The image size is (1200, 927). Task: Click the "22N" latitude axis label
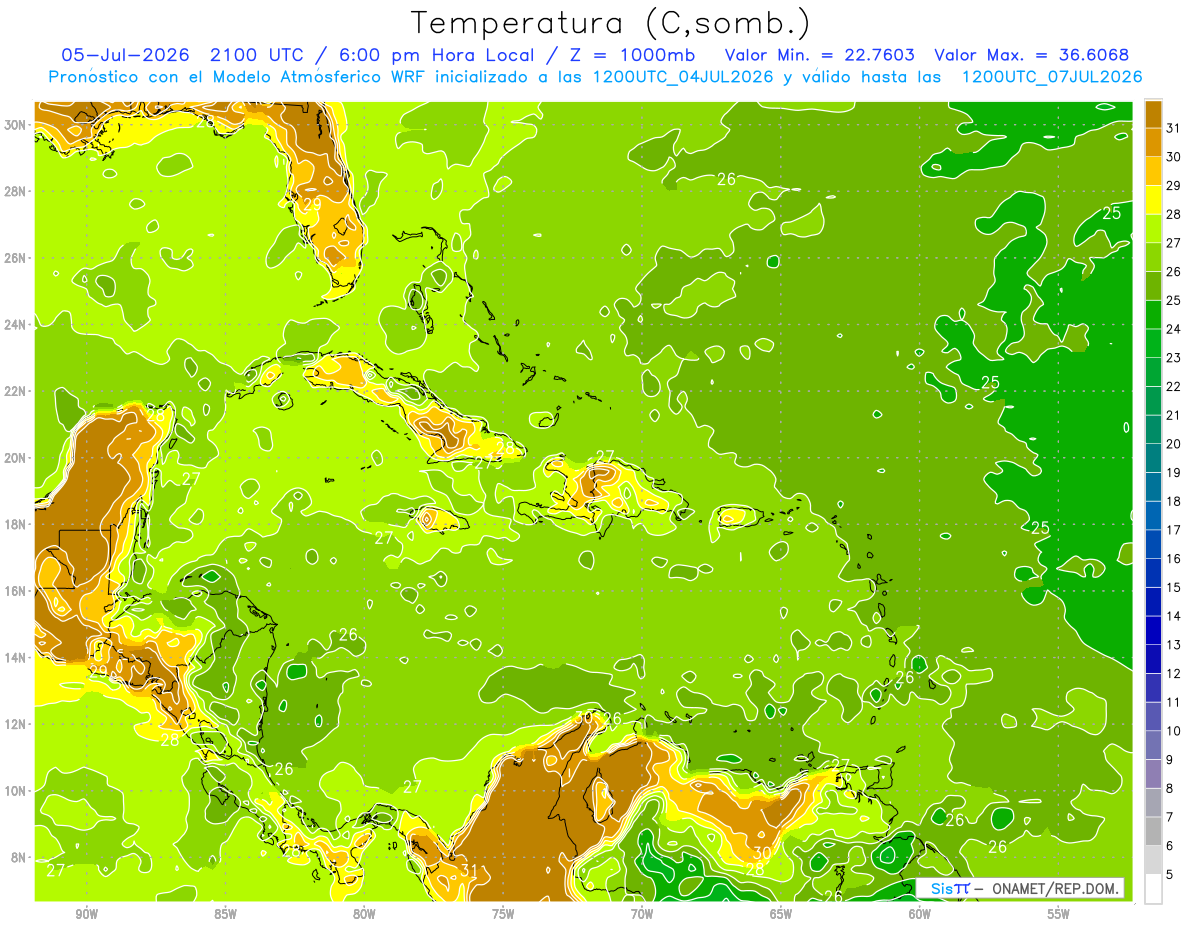click(x=15, y=391)
